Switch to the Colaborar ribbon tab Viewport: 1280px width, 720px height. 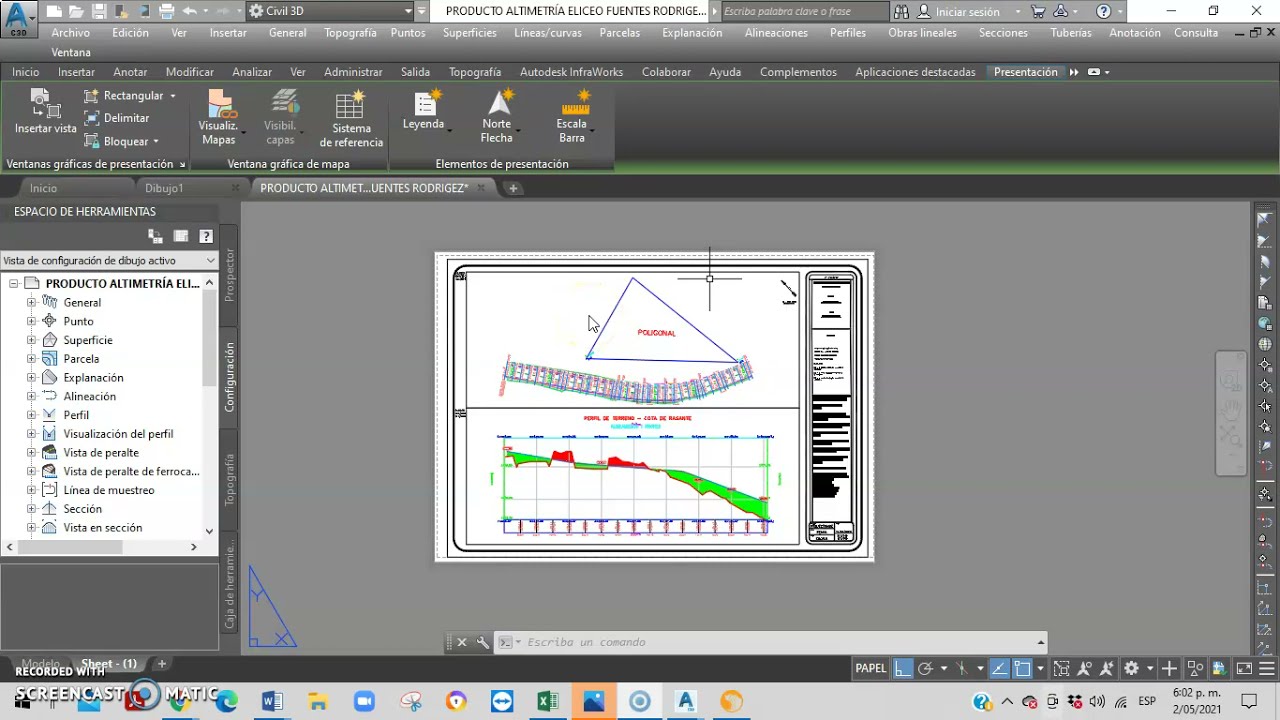tap(666, 72)
